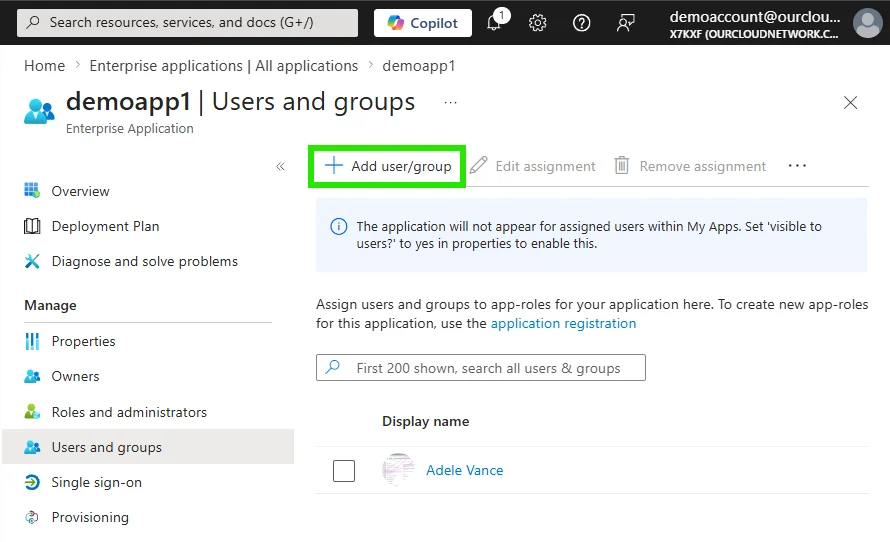Select Users and groups menu item
Screen dimensions: 890x542
[148, 447]
